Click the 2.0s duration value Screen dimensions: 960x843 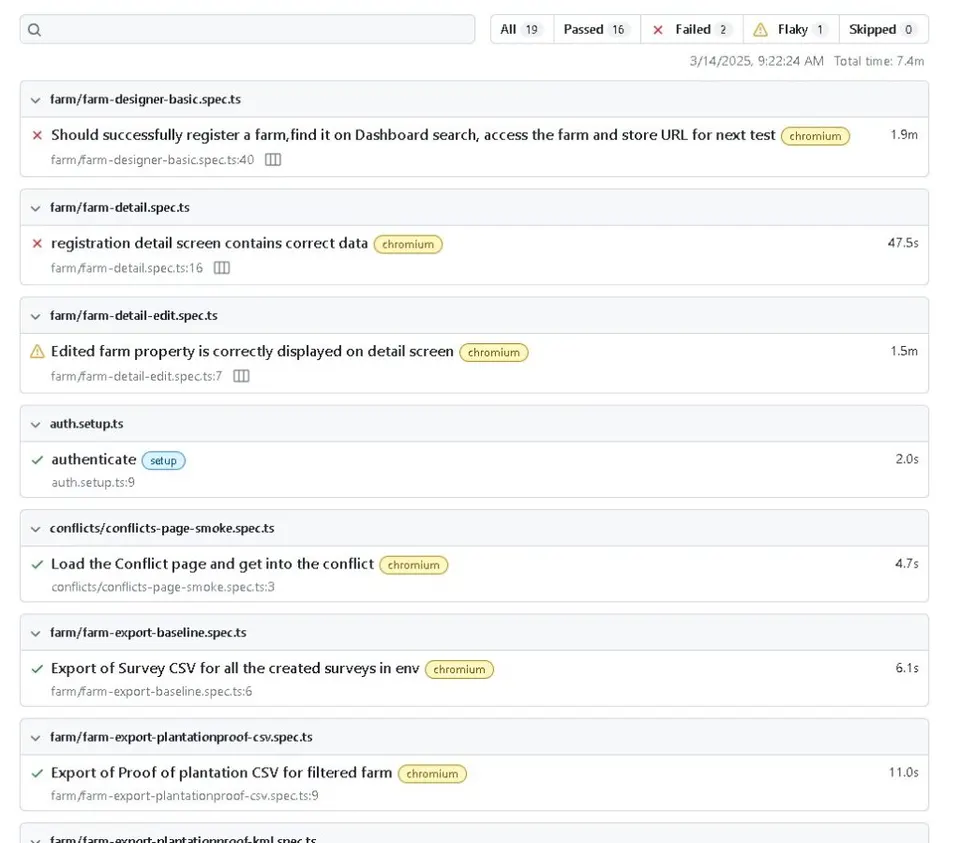coord(907,459)
